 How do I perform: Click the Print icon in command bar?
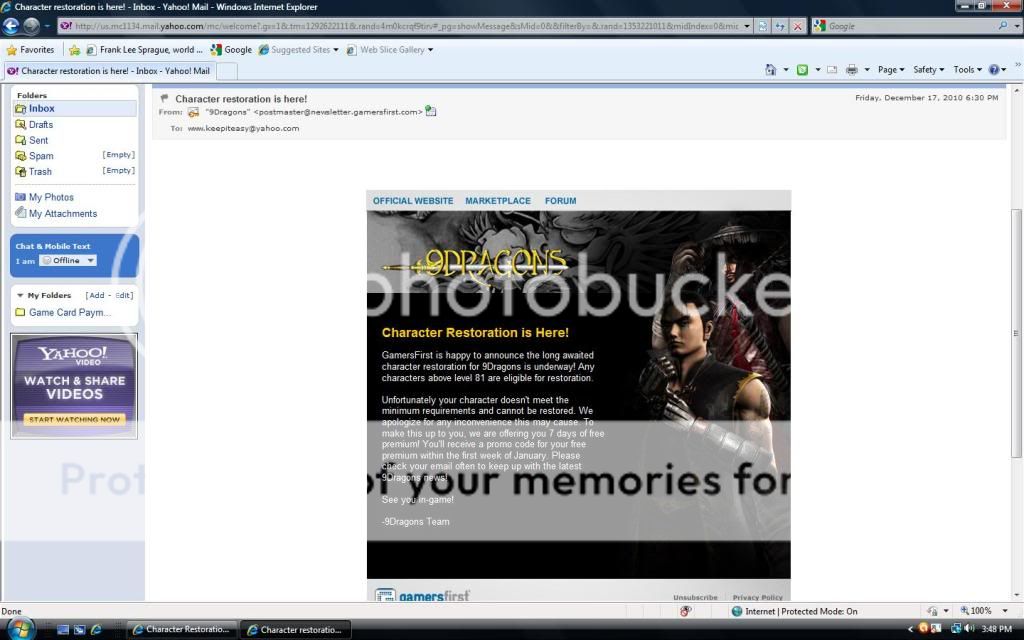(852, 69)
